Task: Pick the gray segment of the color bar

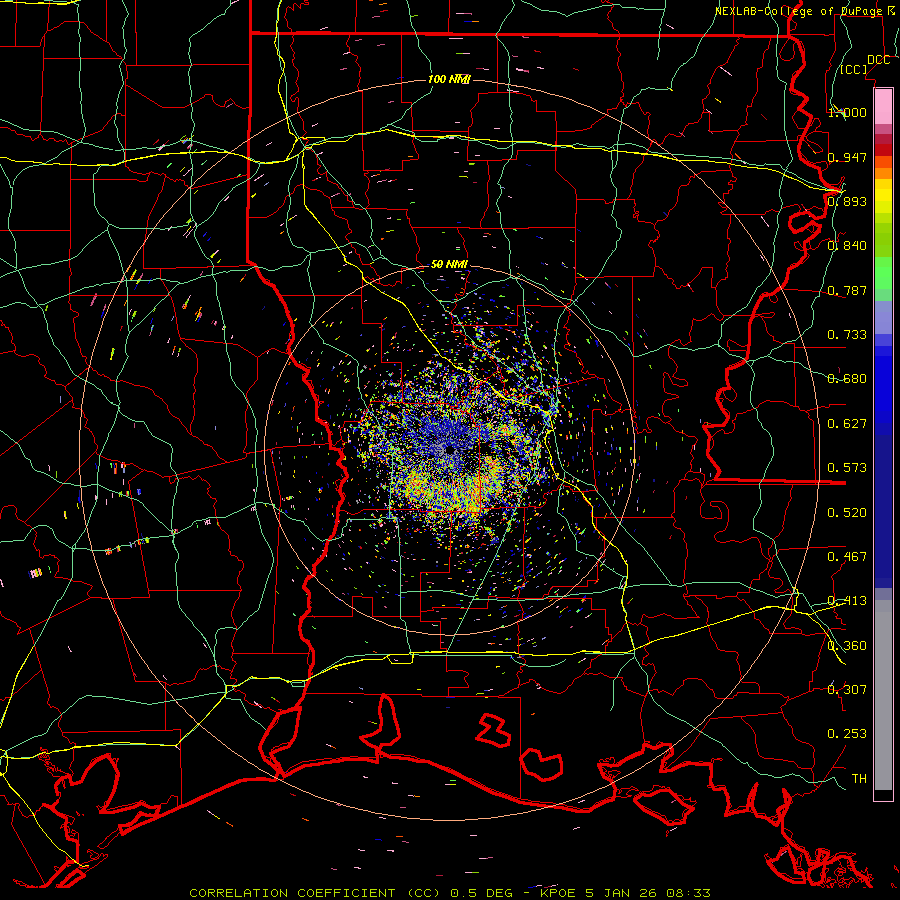Action: (x=883, y=695)
